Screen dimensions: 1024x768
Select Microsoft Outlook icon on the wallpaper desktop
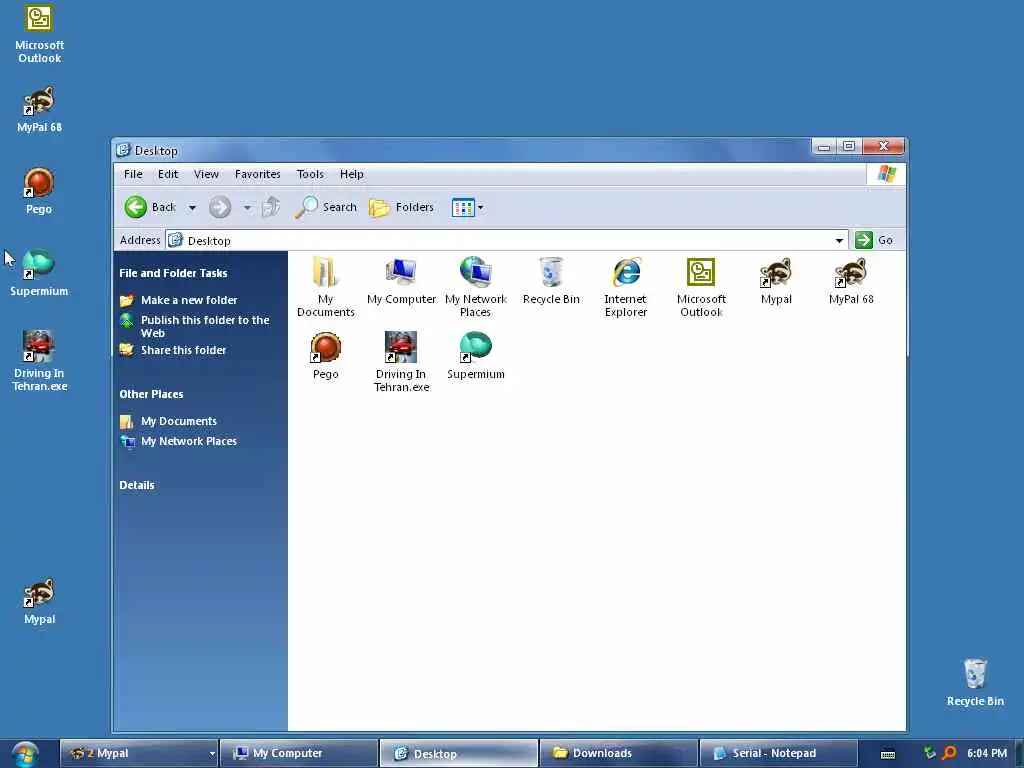coord(39,34)
